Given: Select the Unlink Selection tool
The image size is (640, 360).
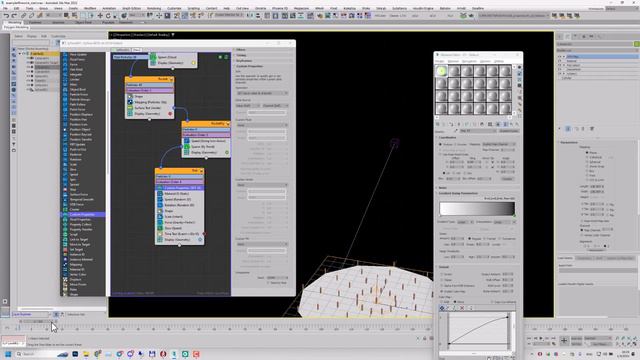Looking at the screenshot, I should (x=31, y=16).
